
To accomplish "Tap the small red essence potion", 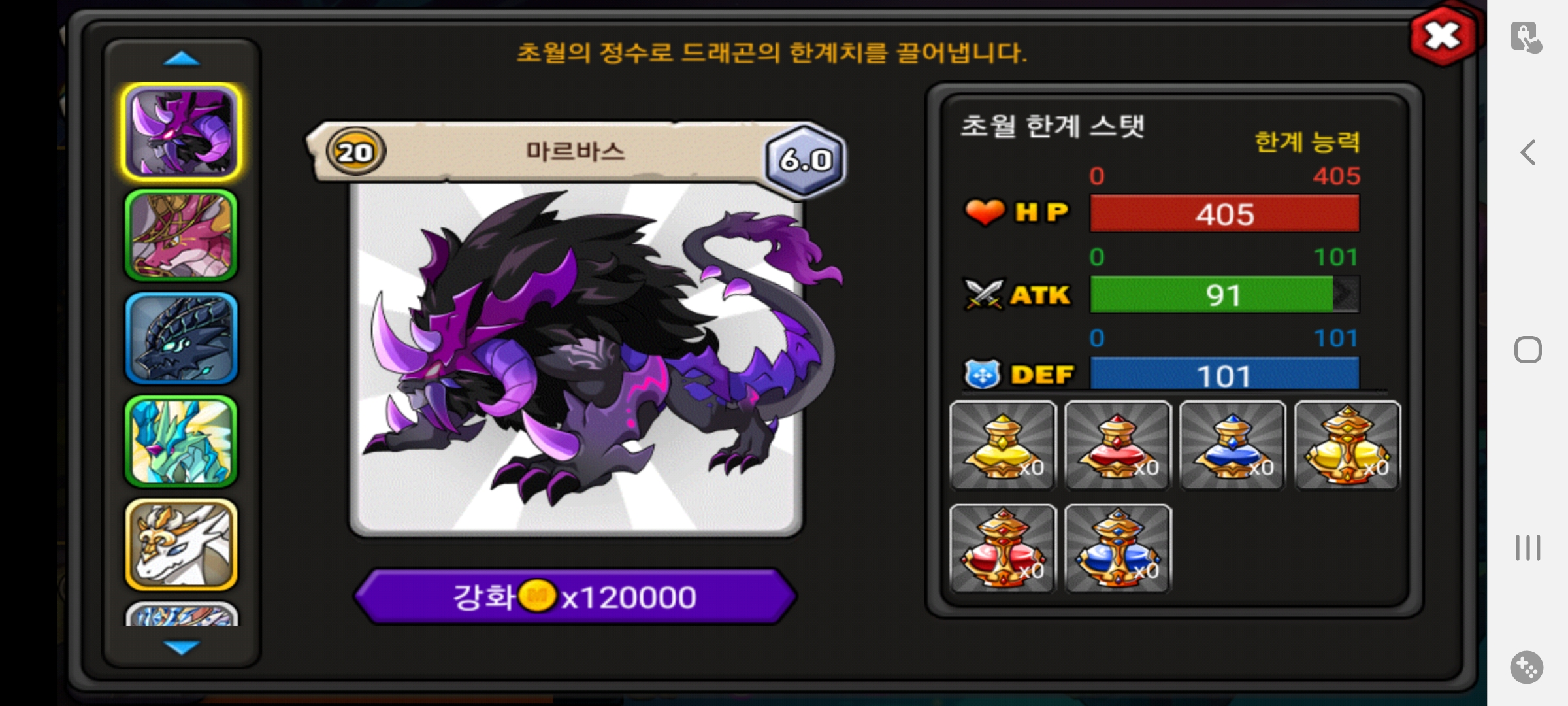I will point(1118,445).
